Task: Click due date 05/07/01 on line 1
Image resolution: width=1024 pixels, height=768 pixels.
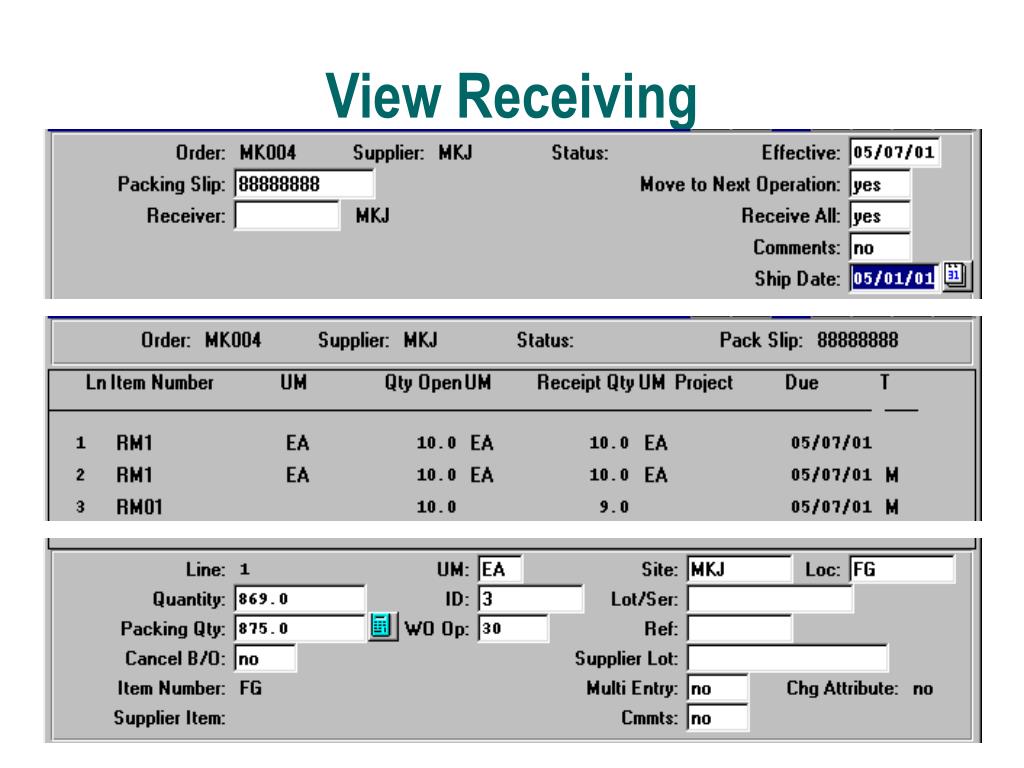Action: (x=831, y=443)
